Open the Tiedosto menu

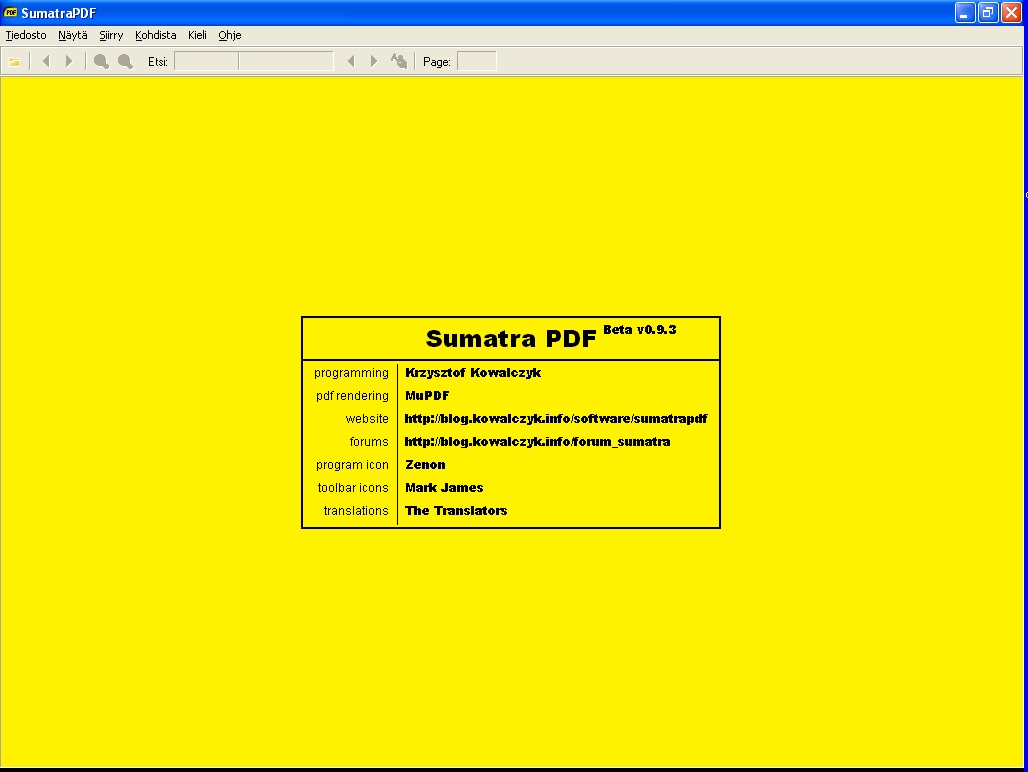coord(26,35)
